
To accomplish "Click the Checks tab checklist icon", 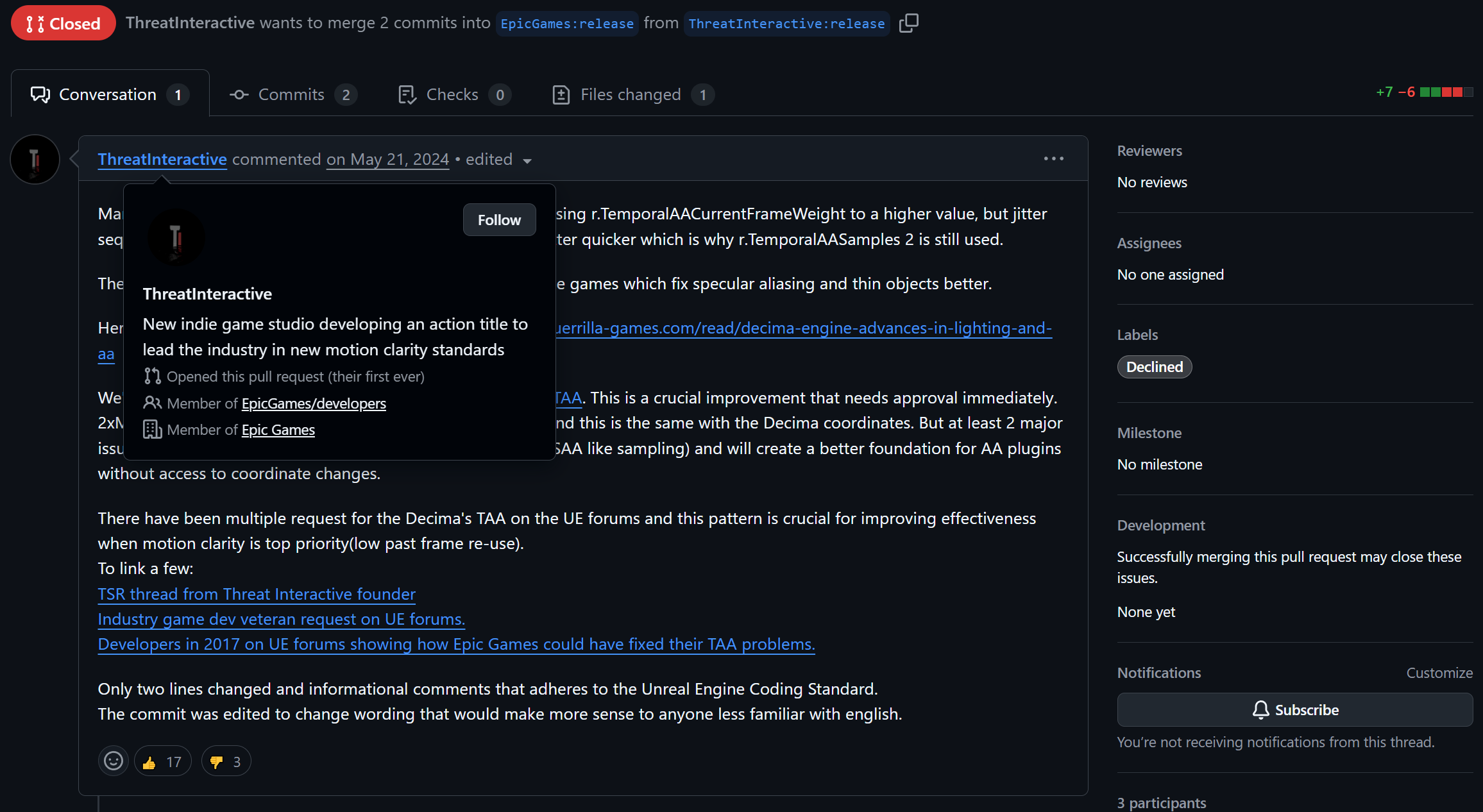I will pos(407,95).
